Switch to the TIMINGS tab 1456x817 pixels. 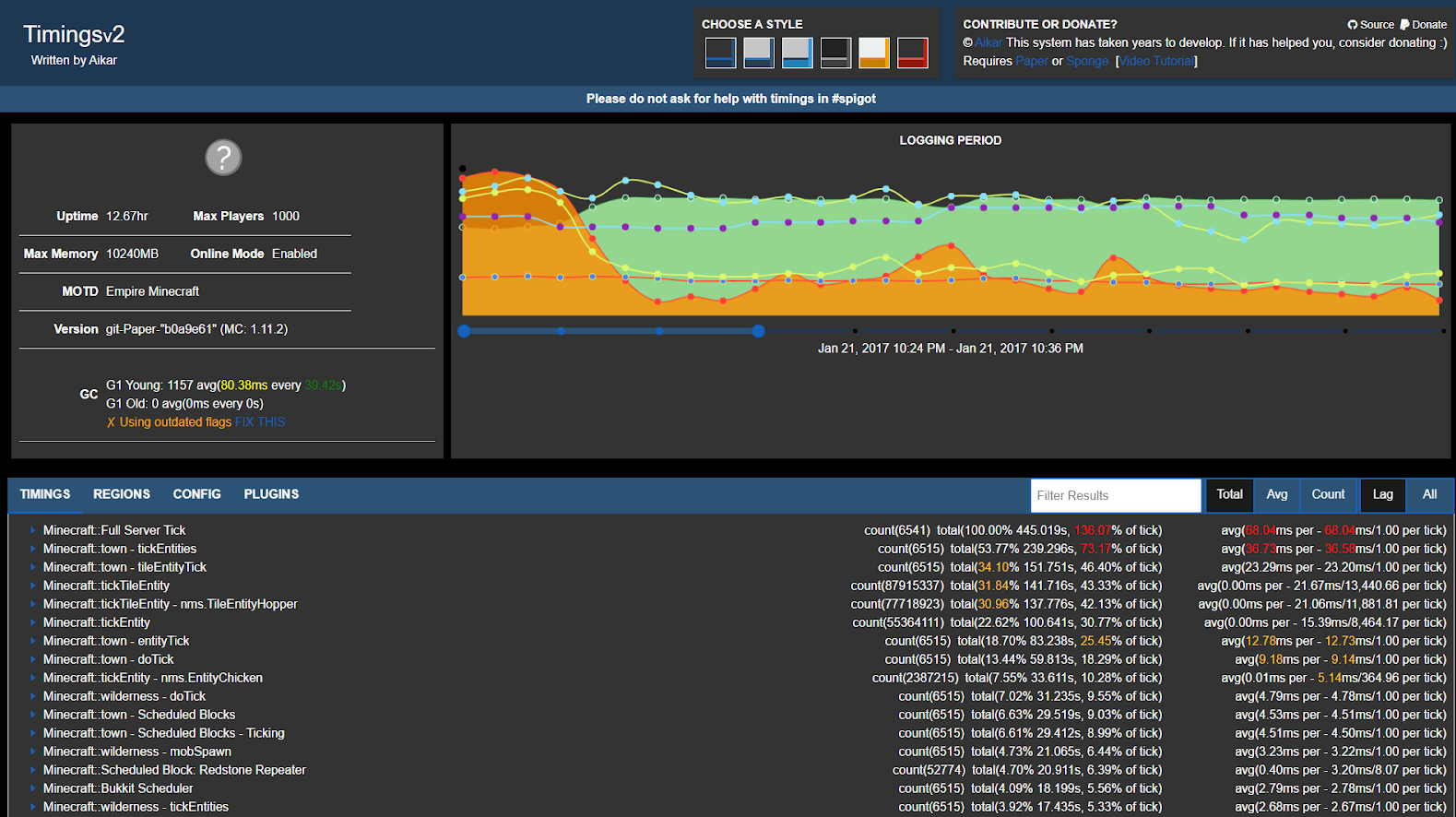click(45, 494)
